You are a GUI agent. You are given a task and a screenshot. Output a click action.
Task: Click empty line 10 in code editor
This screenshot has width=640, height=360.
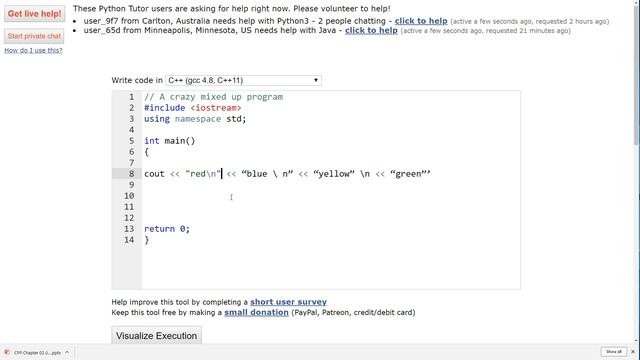tap(331, 196)
